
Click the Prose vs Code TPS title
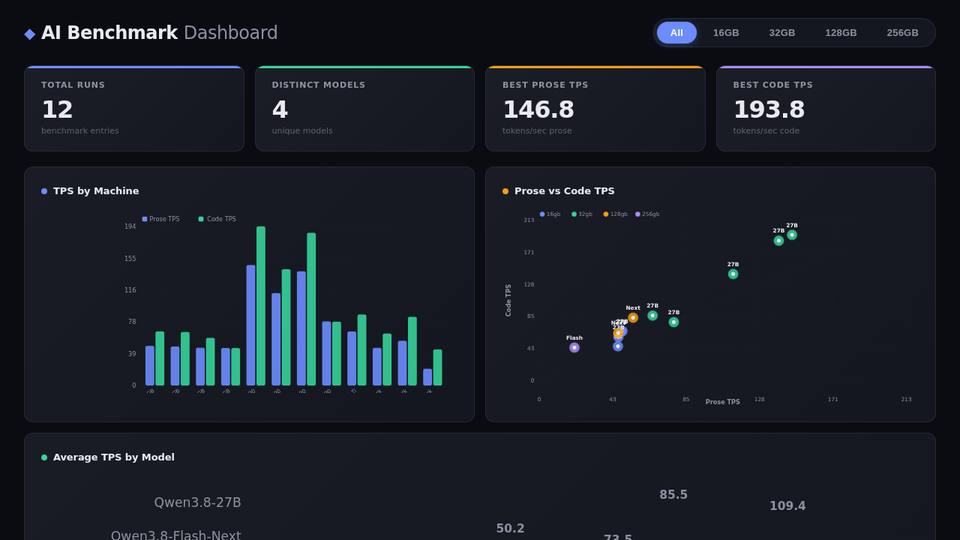point(564,191)
